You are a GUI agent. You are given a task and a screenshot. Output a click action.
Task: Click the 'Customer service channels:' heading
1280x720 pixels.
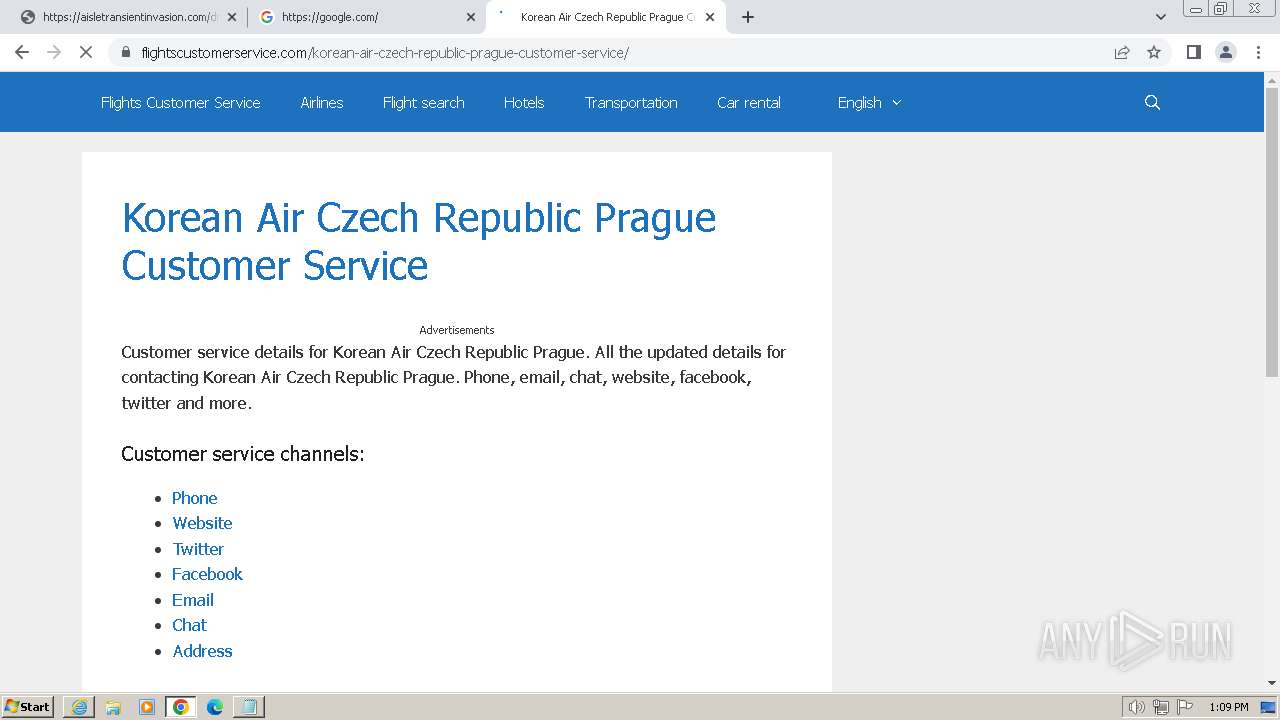click(243, 454)
